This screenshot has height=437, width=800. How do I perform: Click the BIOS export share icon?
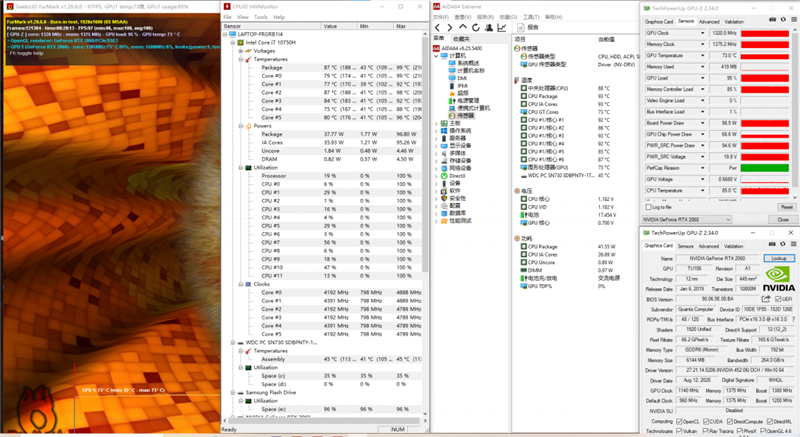[766, 299]
